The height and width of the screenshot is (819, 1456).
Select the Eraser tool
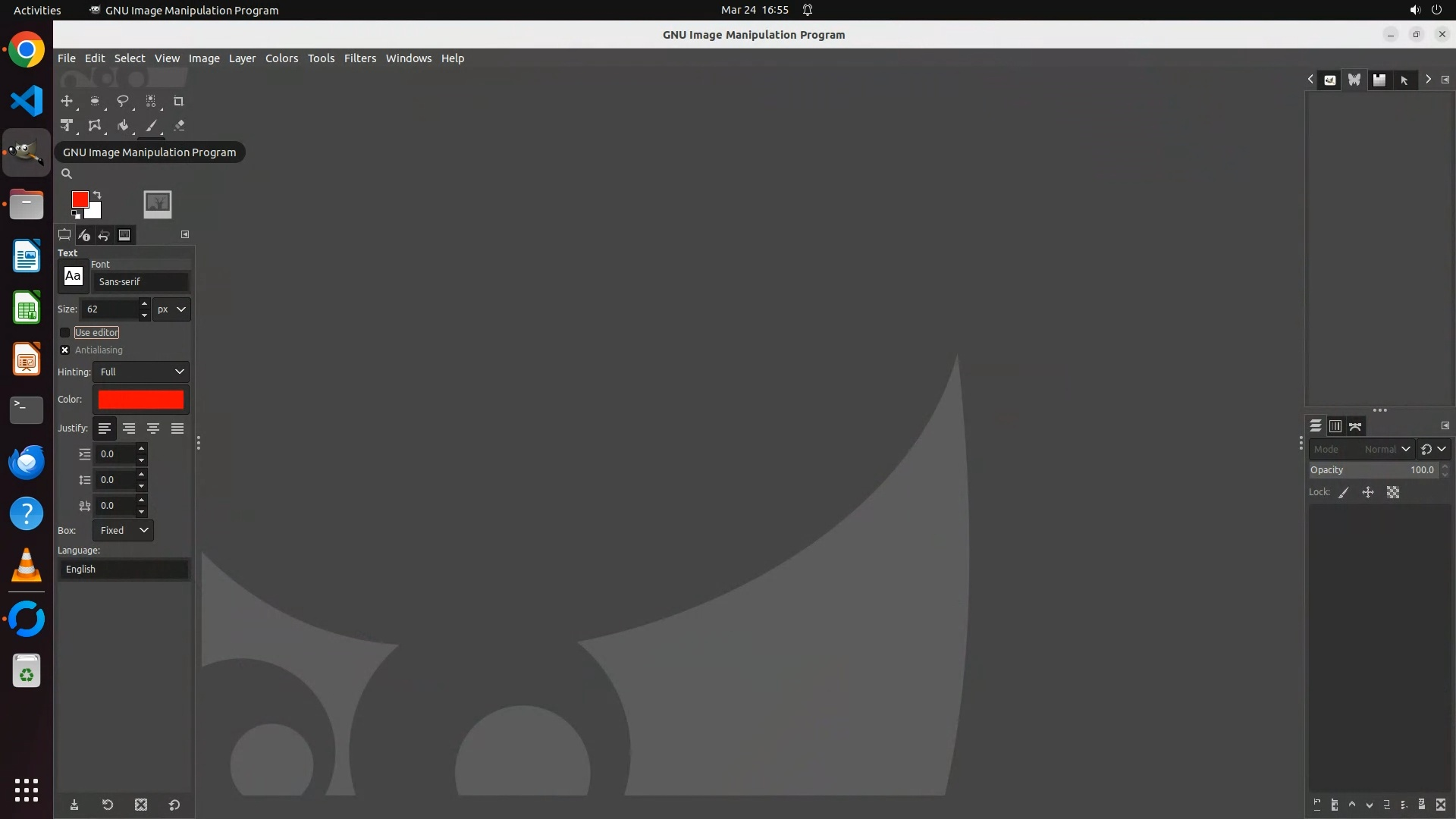tap(179, 126)
